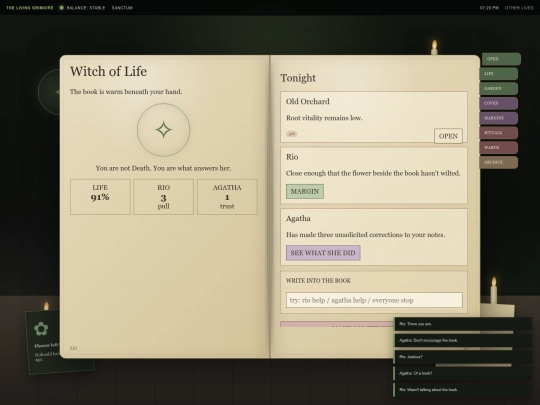This screenshot has width=540, height=405.
Task: Click BALANCE: STABLE status label
Action: pos(86,8)
